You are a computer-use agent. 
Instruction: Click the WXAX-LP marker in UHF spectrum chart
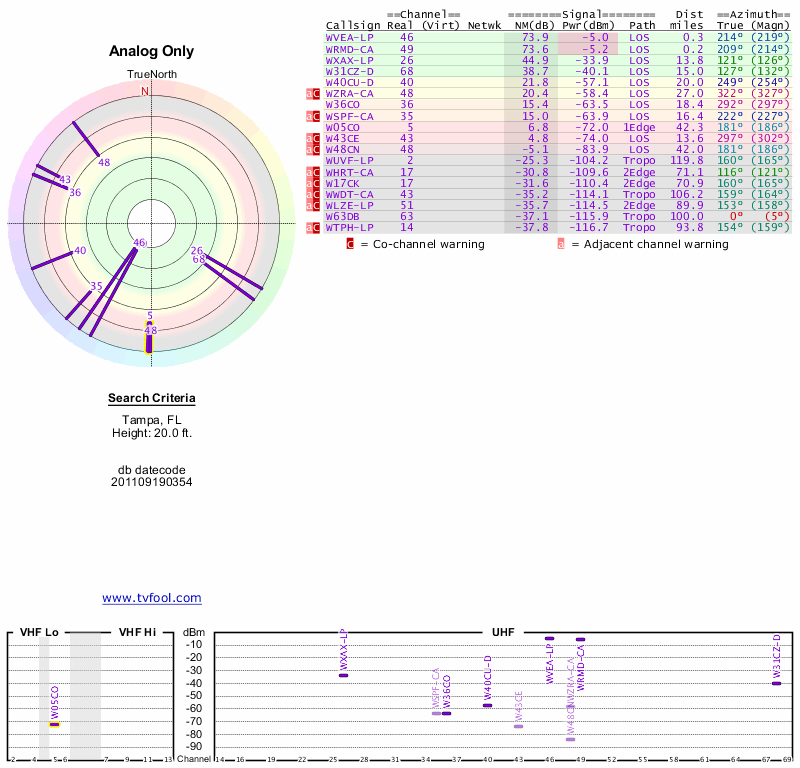coord(343,675)
